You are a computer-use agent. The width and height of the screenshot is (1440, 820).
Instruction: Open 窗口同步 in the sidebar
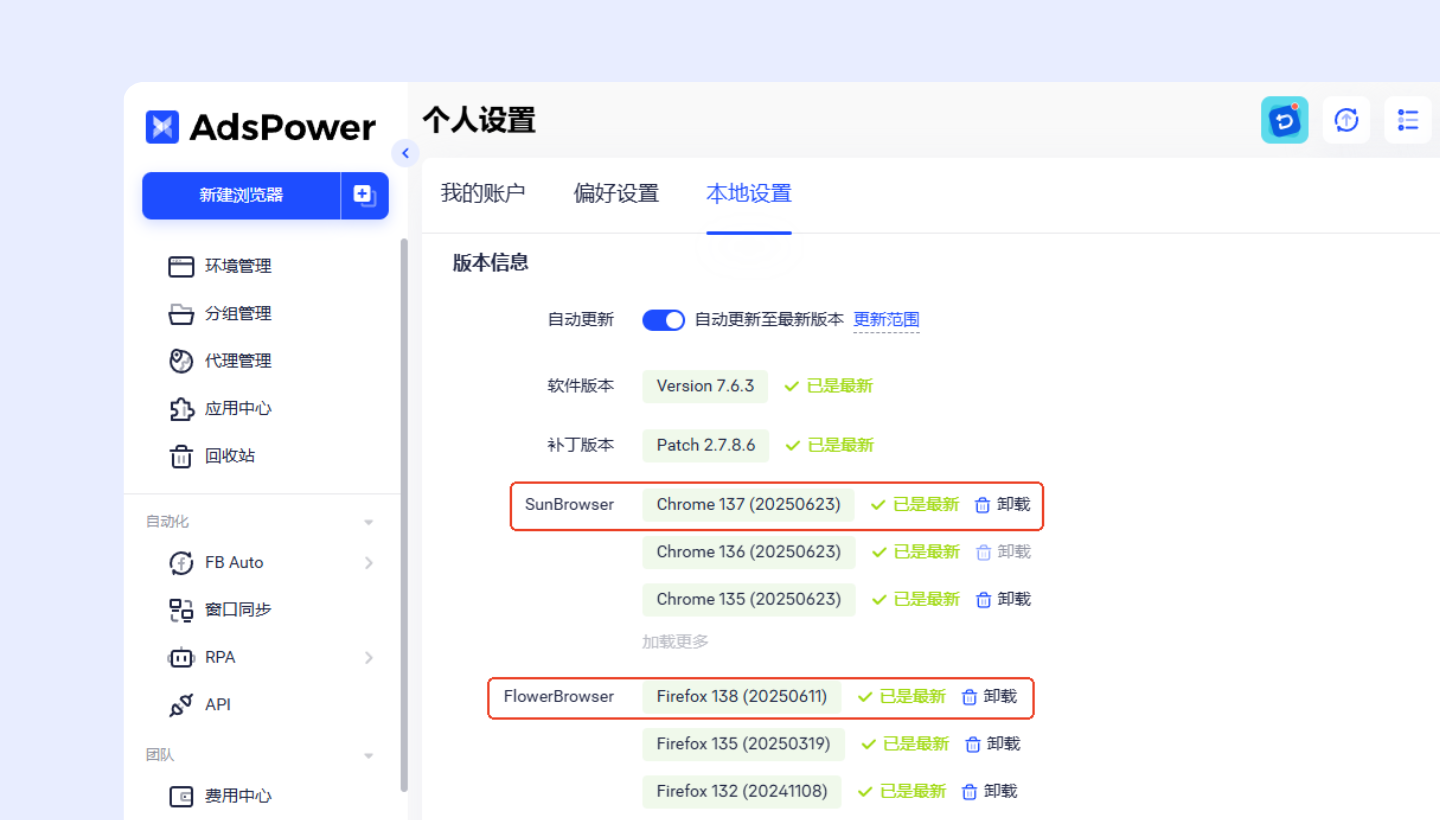tap(238, 610)
